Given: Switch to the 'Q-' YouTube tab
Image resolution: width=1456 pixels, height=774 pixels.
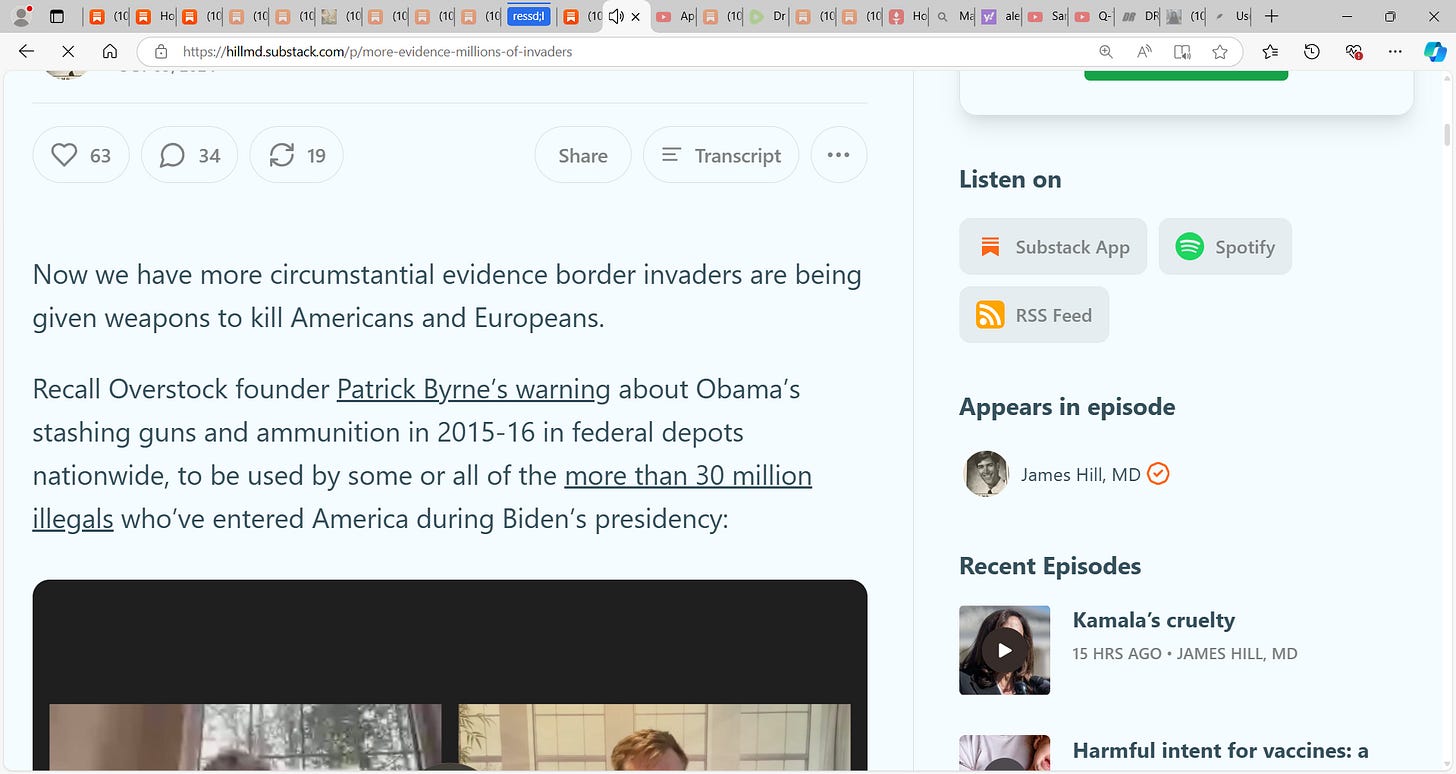Looking at the screenshot, I should coord(1093,16).
